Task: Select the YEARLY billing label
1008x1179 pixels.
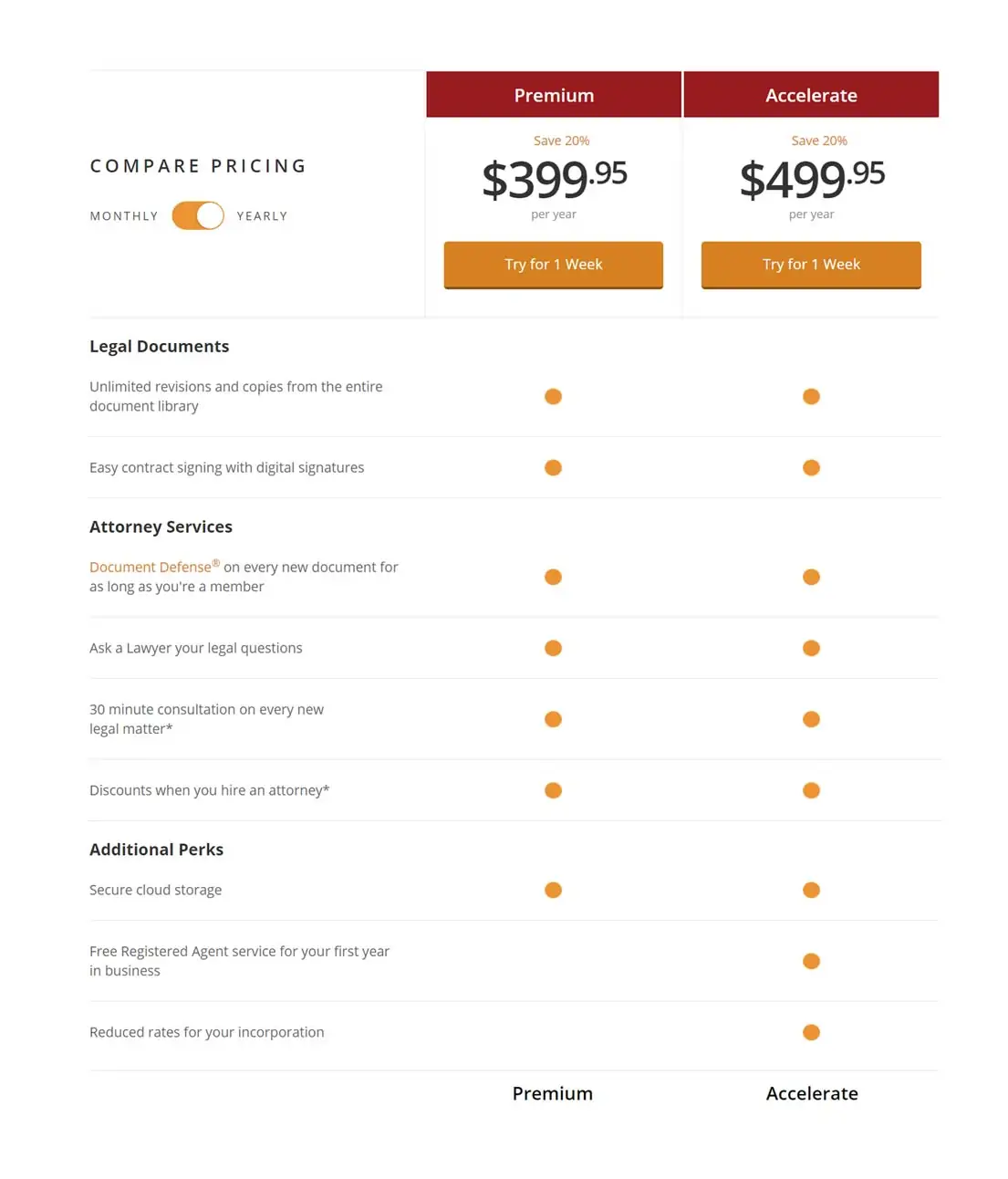Action: pyautogui.click(x=263, y=216)
